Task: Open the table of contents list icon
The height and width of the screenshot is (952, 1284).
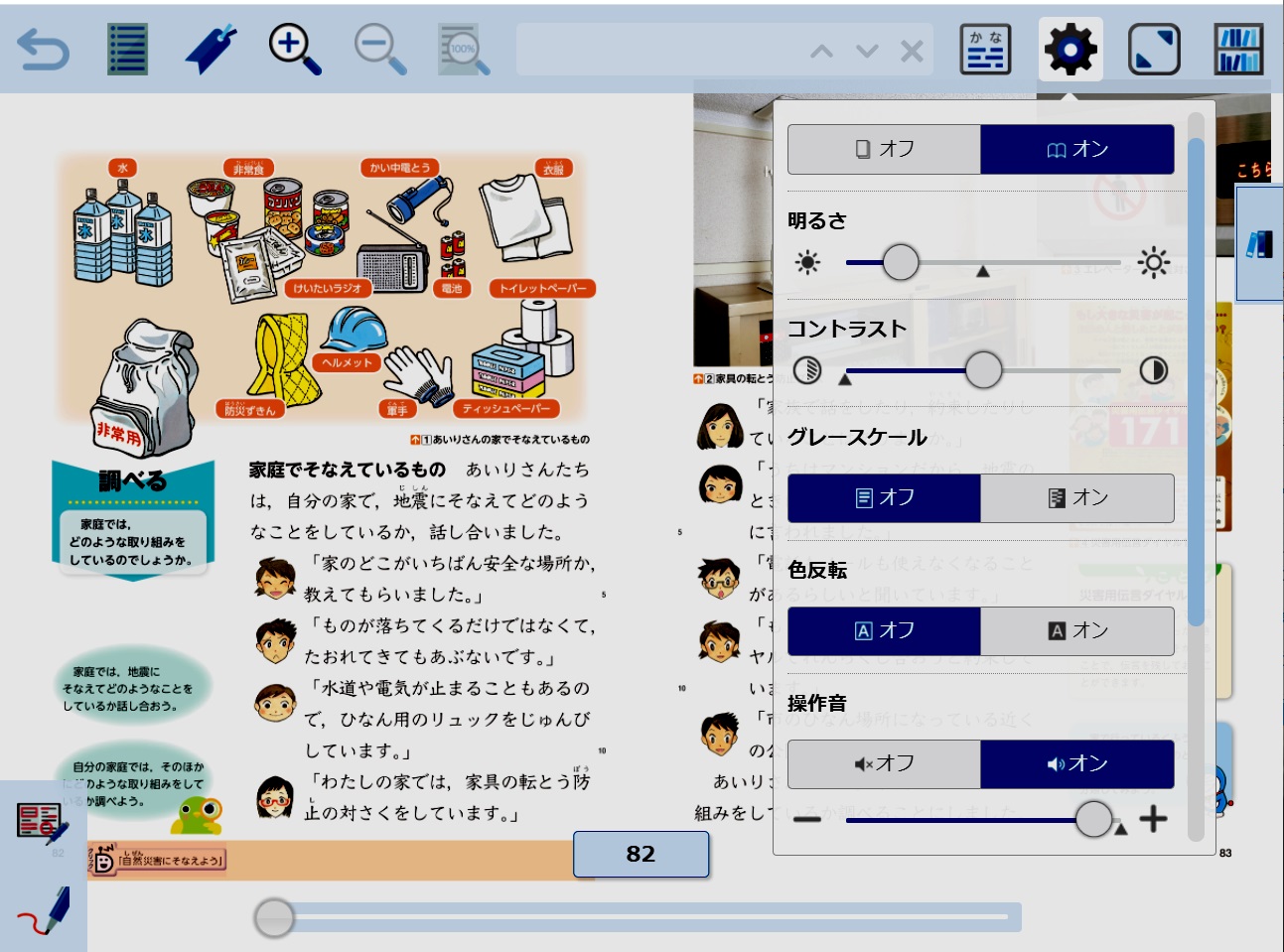Action: [127, 50]
